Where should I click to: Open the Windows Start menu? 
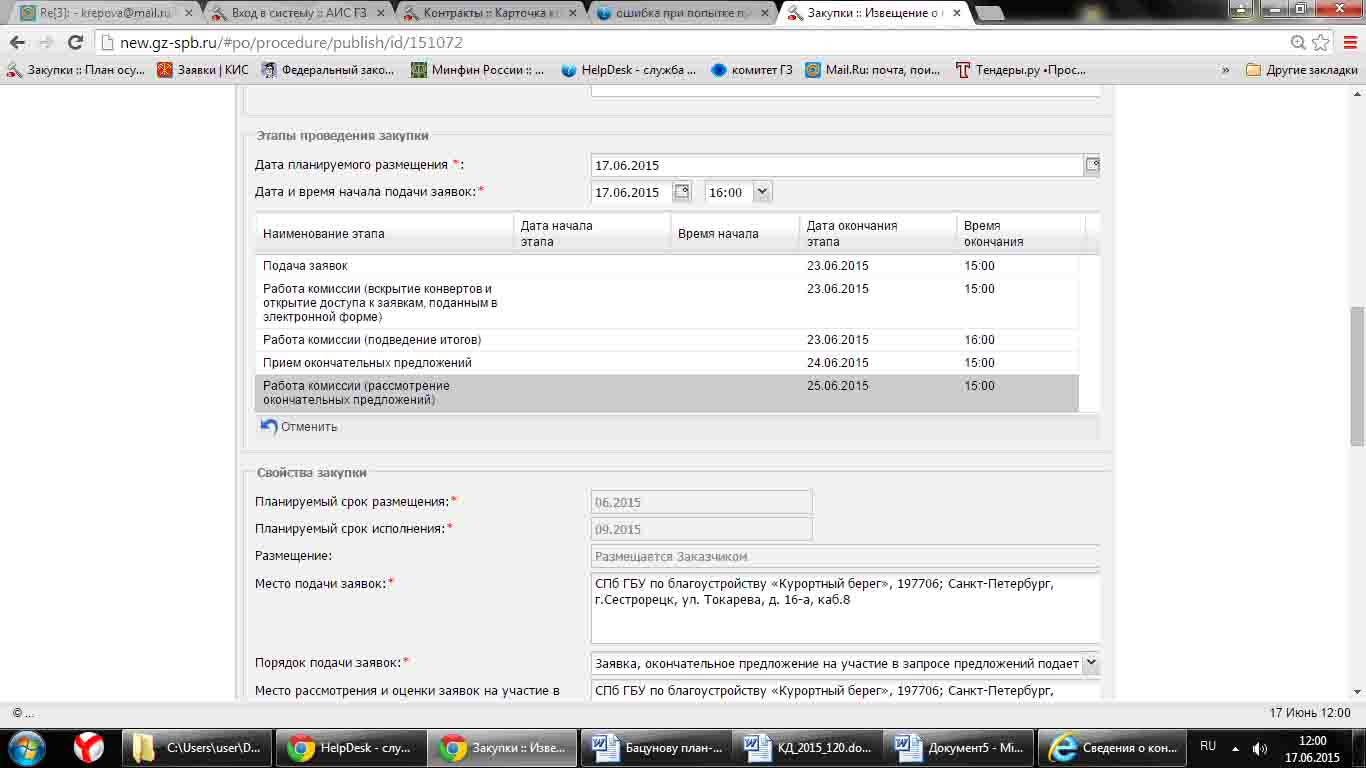pos(26,747)
